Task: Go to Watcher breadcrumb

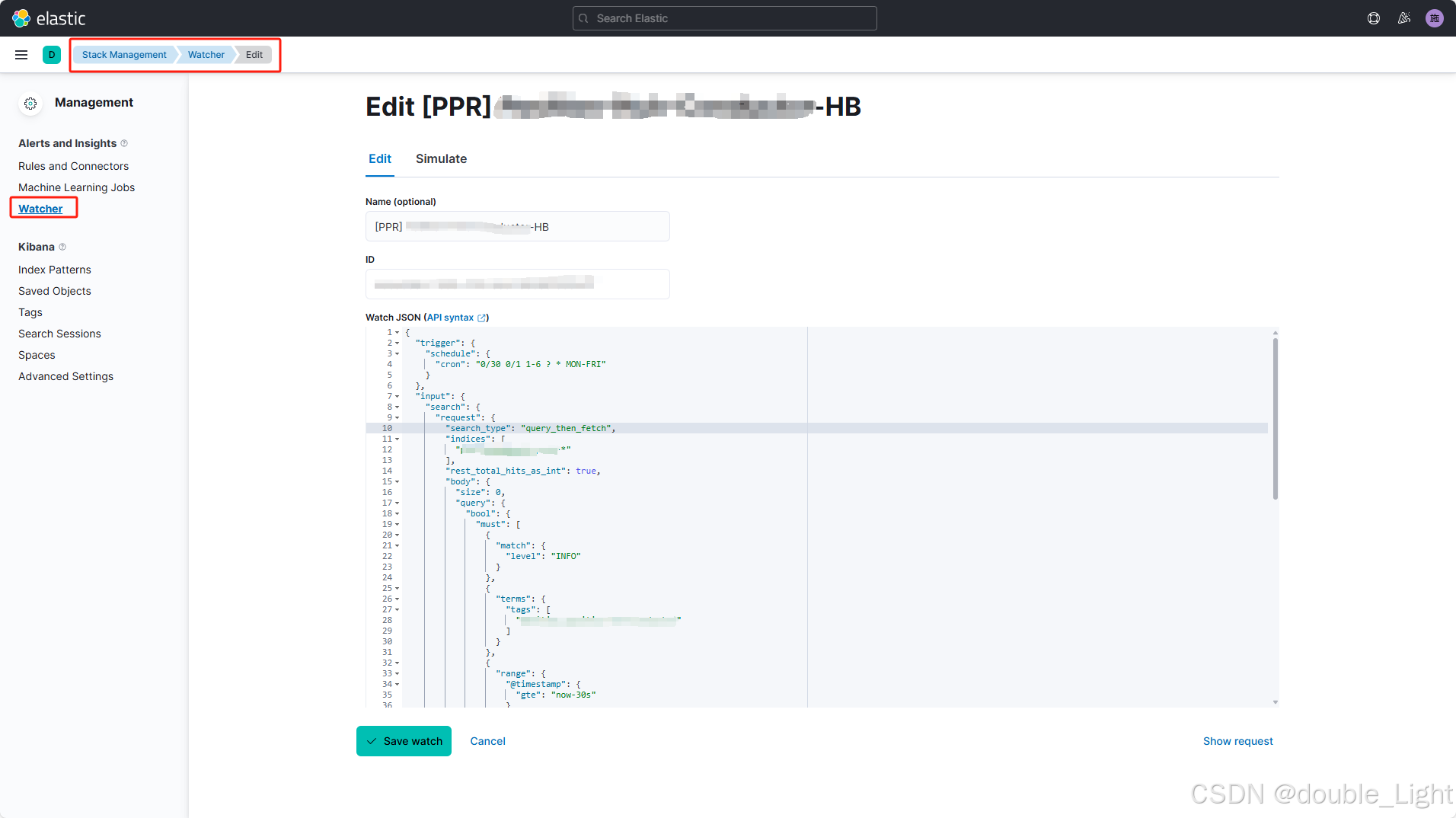Action: [206, 55]
